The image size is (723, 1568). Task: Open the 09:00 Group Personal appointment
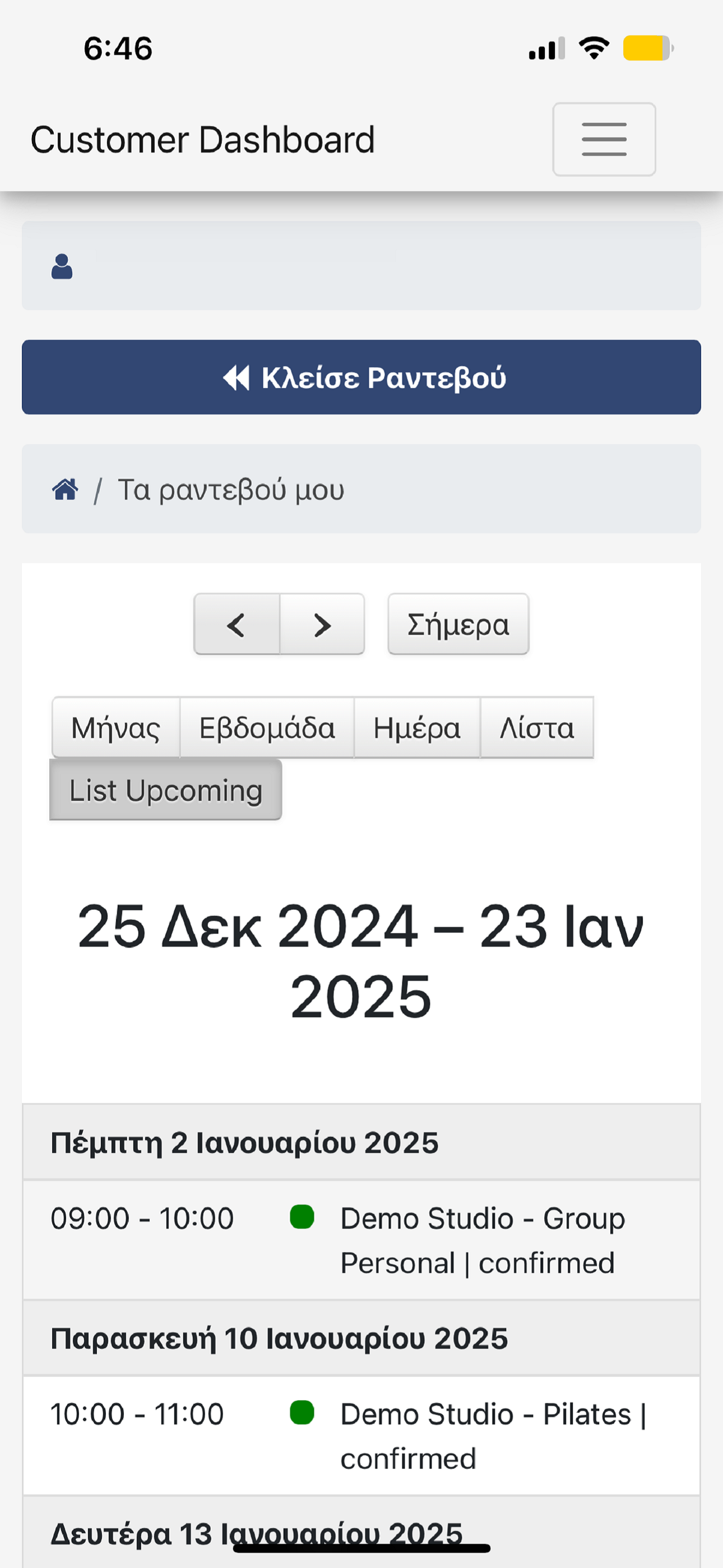click(x=361, y=1240)
